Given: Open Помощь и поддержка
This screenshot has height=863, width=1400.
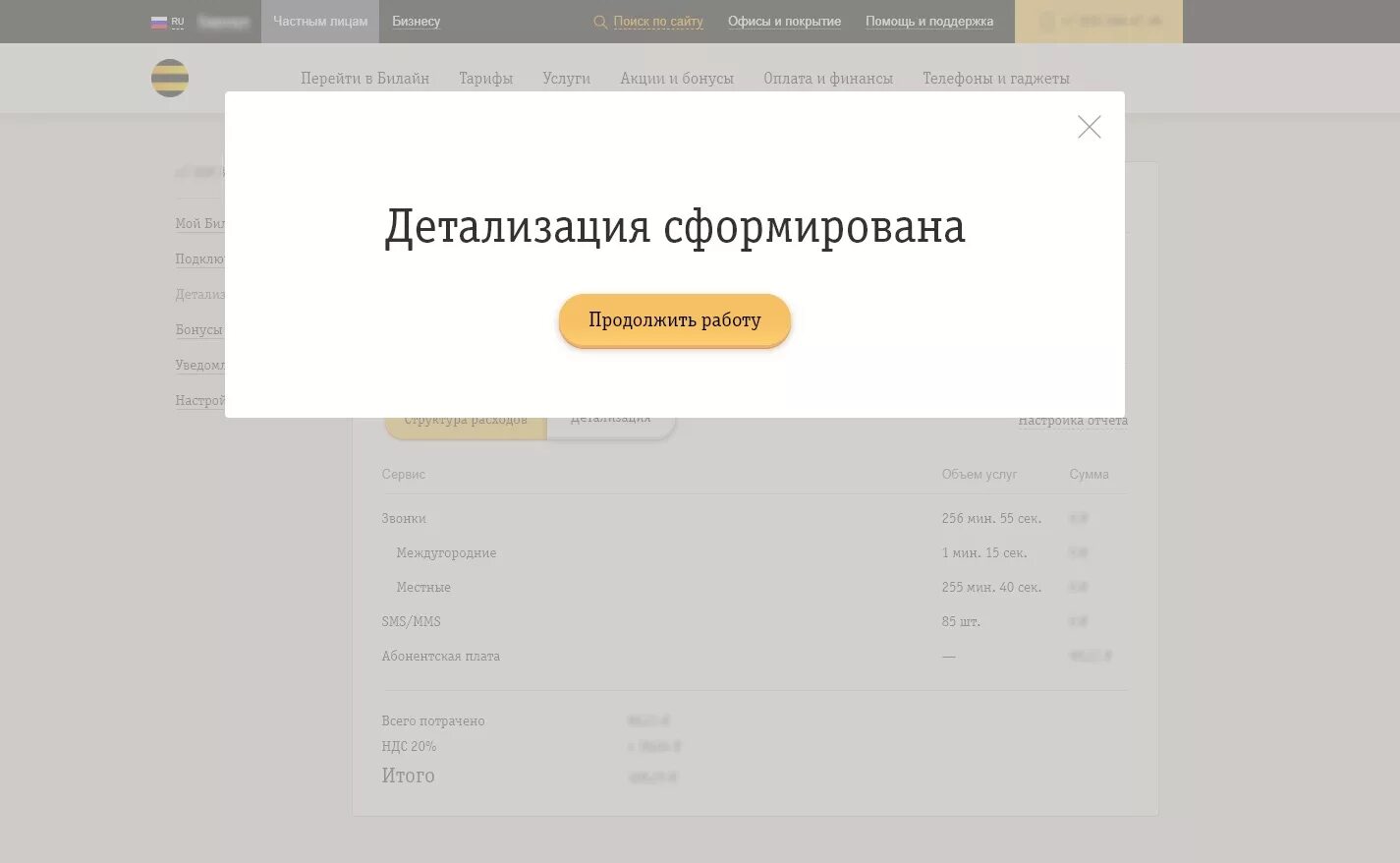Looking at the screenshot, I should coord(928,21).
